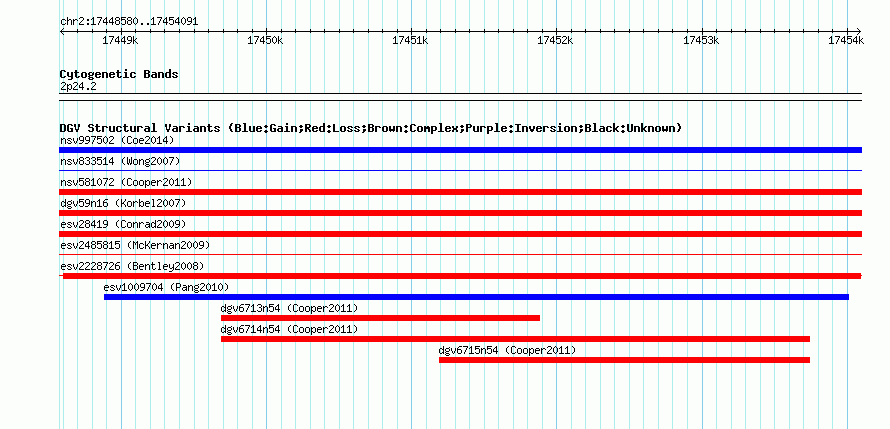Image resolution: width=890 pixels, height=429 pixels.
Task: Select the red nsv581072 loss bar
Action: 460,192
